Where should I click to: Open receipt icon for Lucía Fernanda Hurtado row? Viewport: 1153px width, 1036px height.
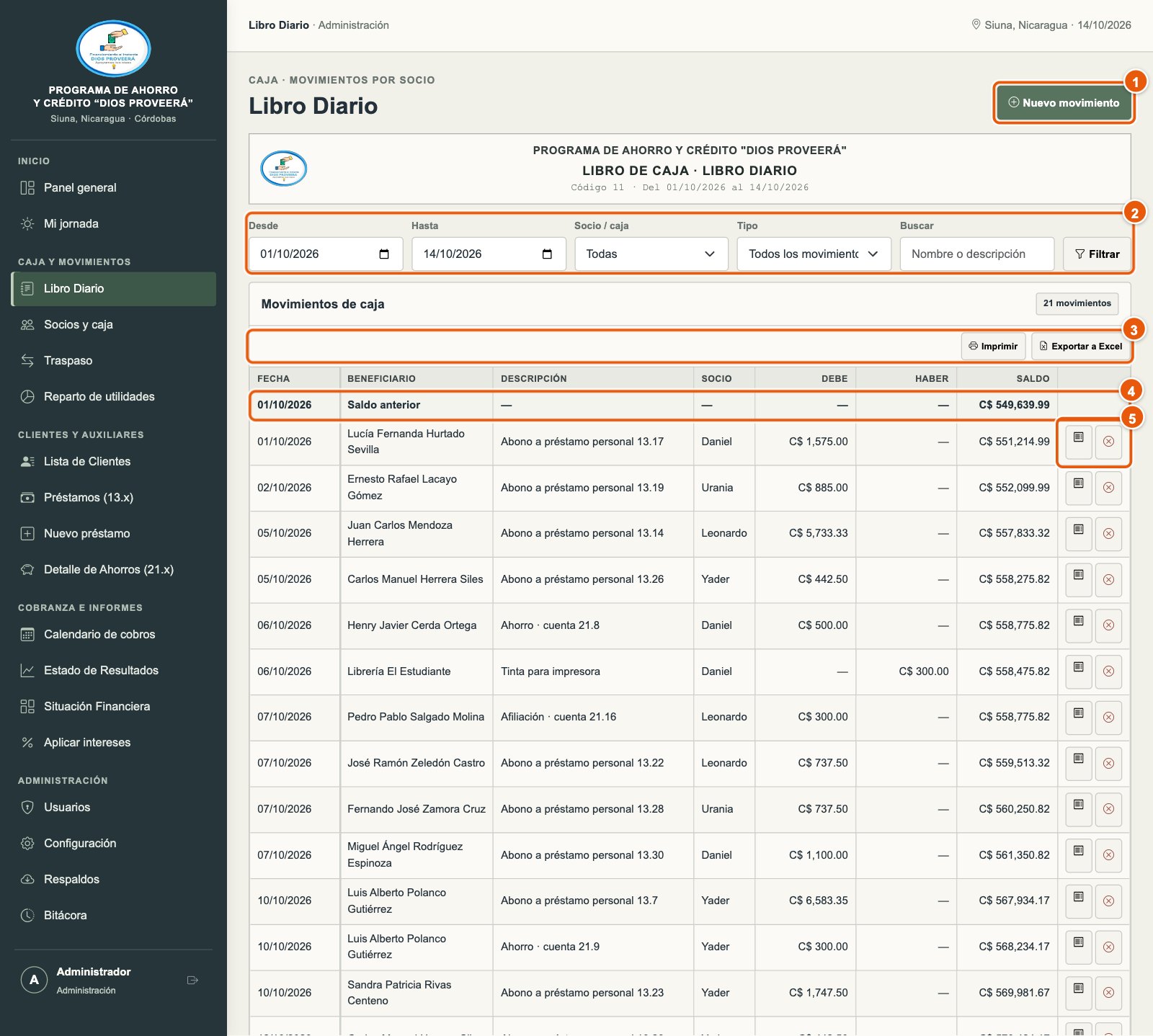click(1078, 441)
